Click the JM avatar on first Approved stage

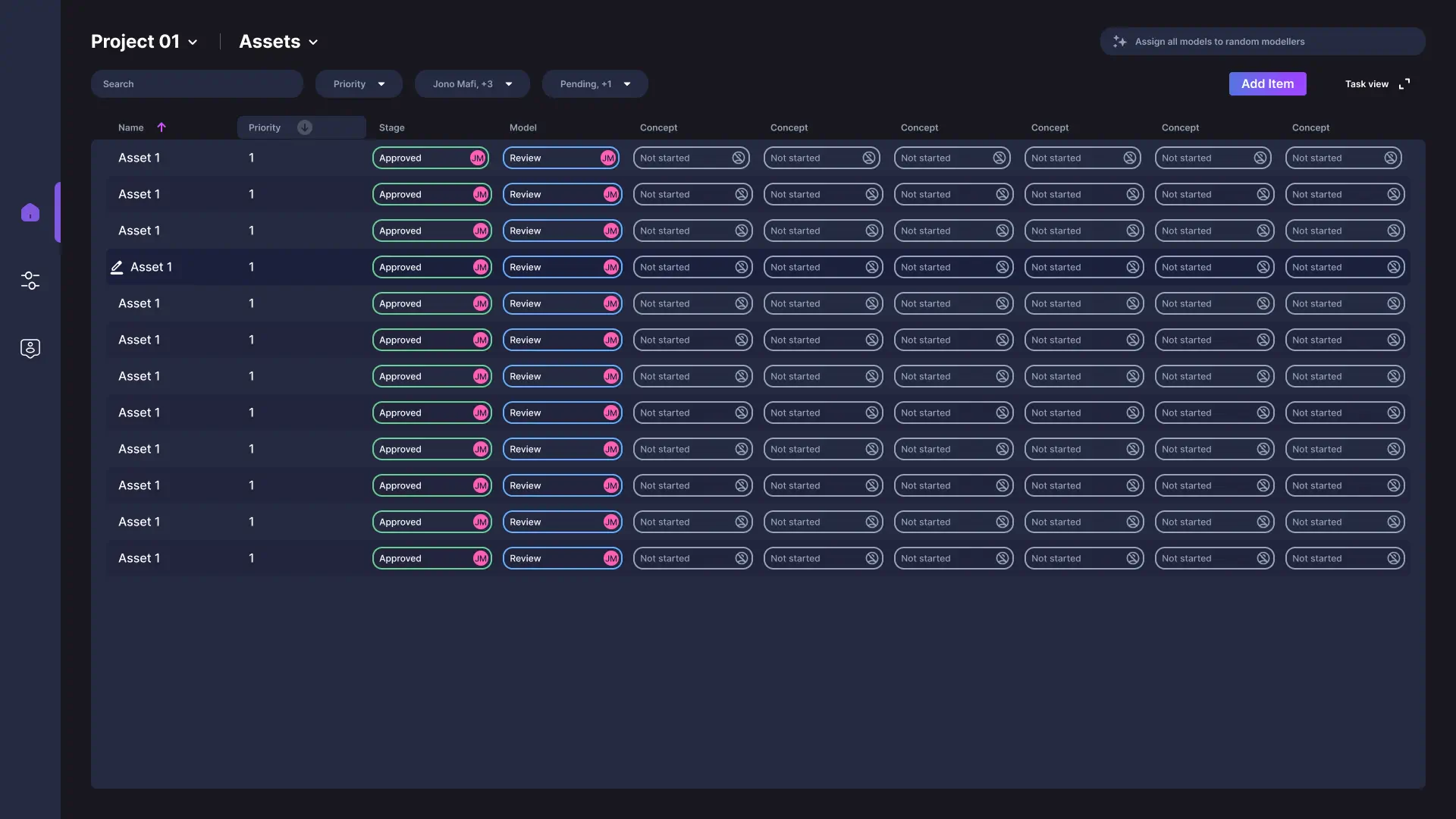(477, 158)
